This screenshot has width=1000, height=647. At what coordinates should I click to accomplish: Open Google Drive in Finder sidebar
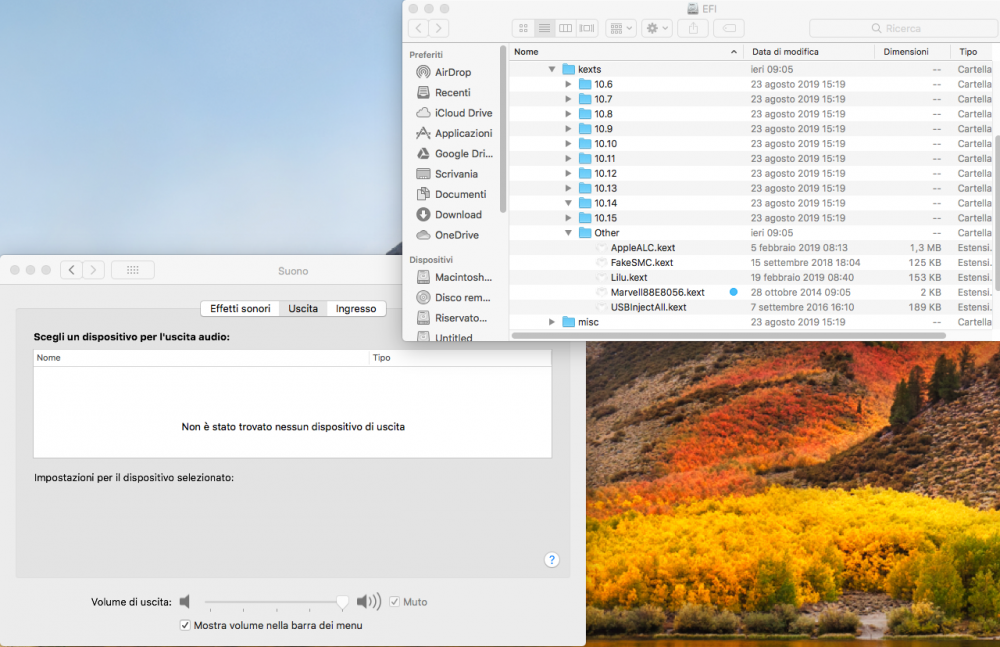pos(454,154)
